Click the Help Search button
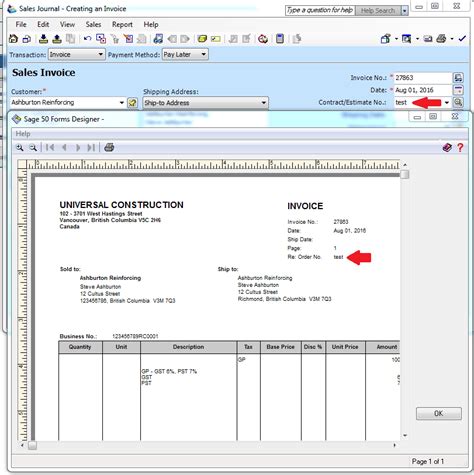This screenshot has height=475, width=474. (x=378, y=11)
